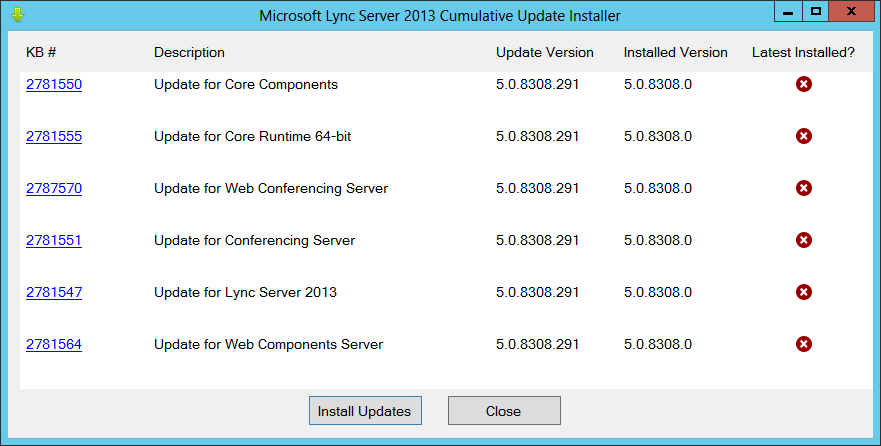Viewport: 881px width, 446px height.
Task: Click installed version in Update for Conferencing Server row
Action: click(x=658, y=240)
